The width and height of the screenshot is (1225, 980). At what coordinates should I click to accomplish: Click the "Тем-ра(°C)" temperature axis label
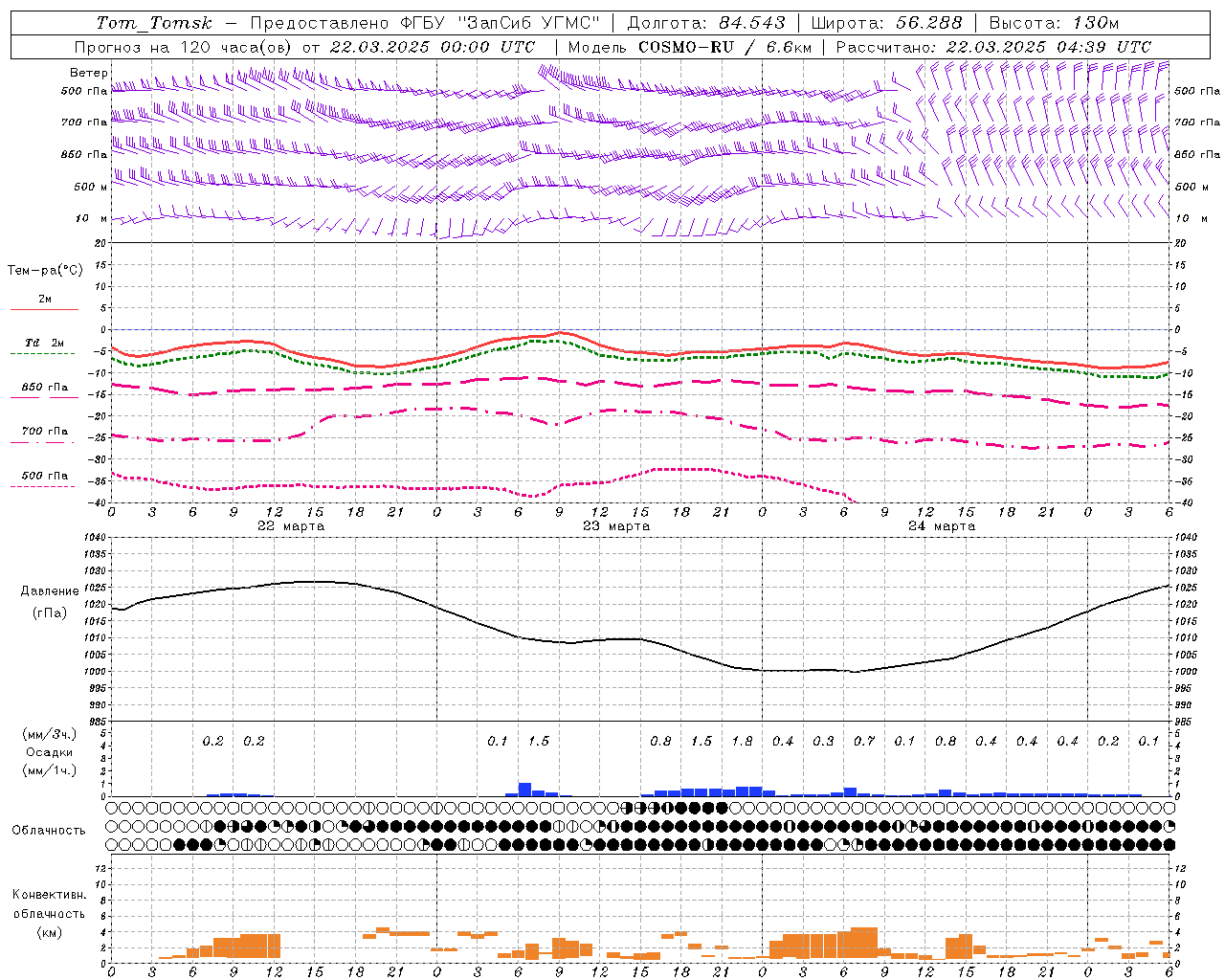[45, 271]
